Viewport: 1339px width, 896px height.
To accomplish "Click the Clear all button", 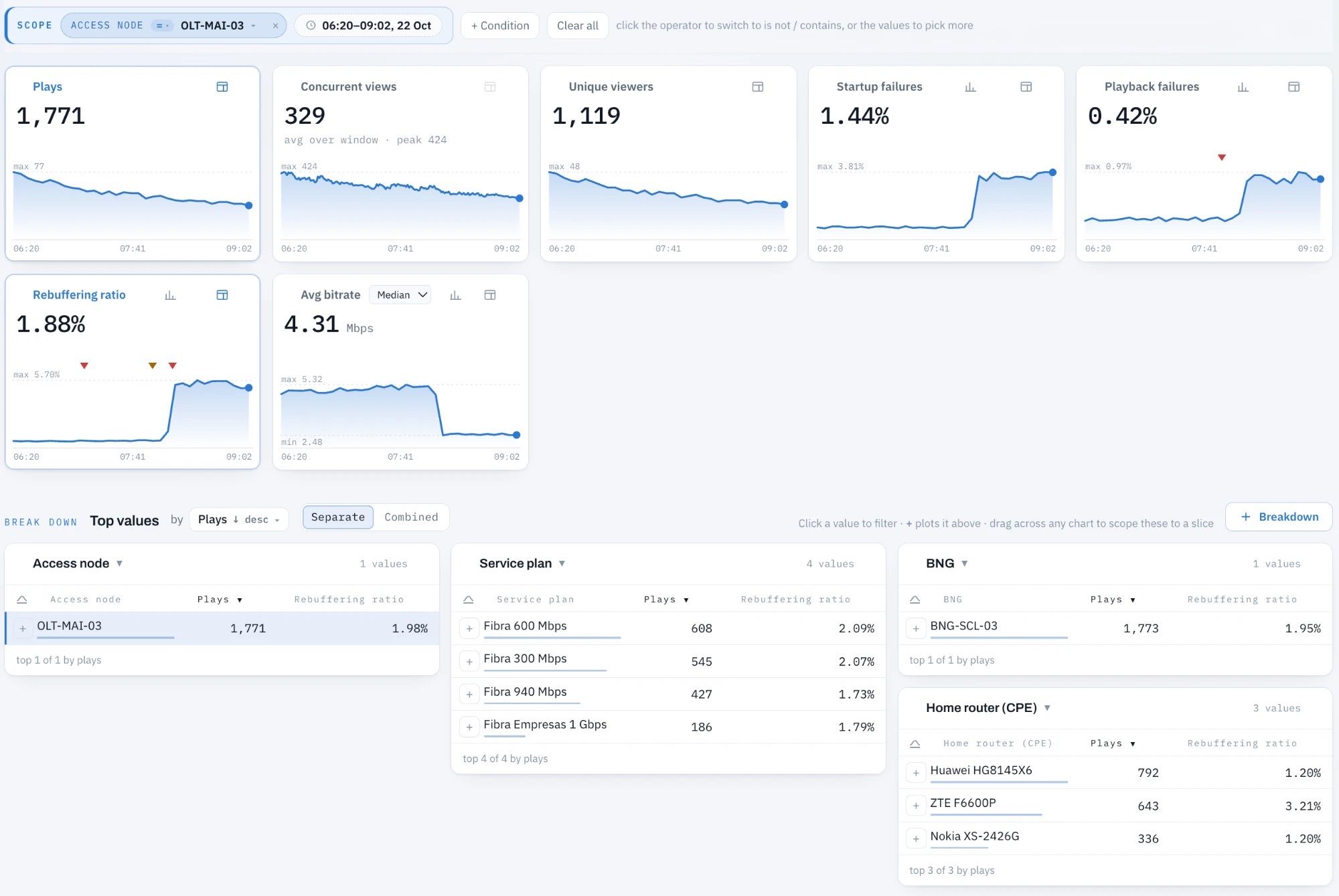I will [x=578, y=25].
